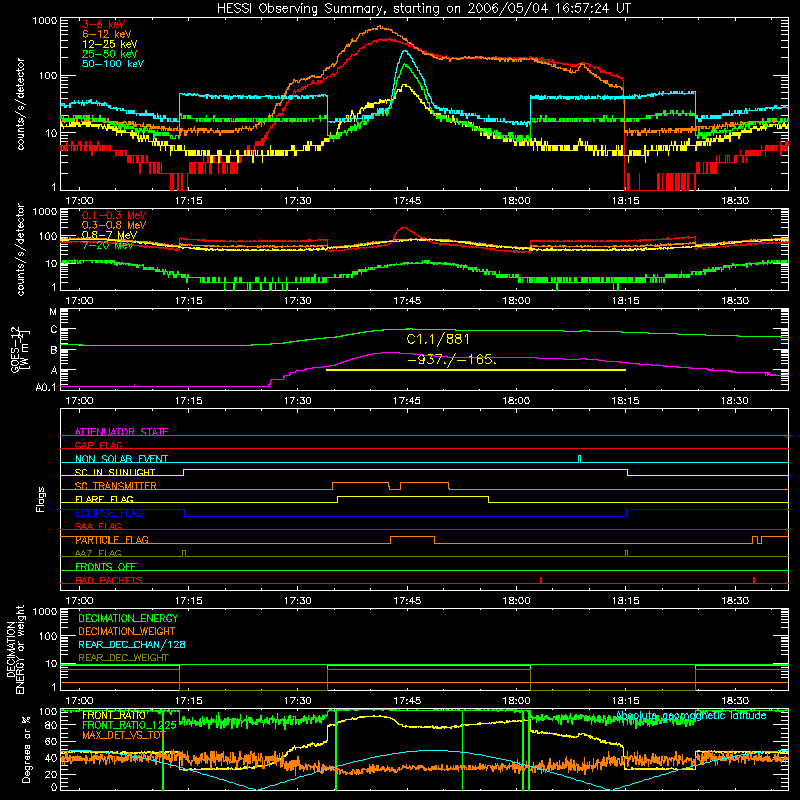Select the ATTENUATOR_STATE flag label
The width and height of the screenshot is (800, 800).
tap(121, 432)
